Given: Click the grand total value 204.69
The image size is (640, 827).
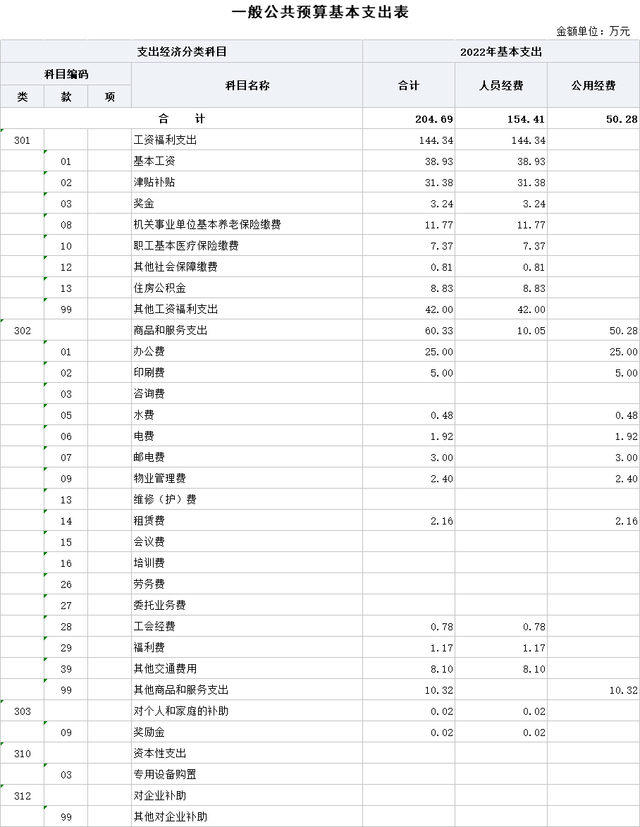Looking at the screenshot, I should (434, 119).
